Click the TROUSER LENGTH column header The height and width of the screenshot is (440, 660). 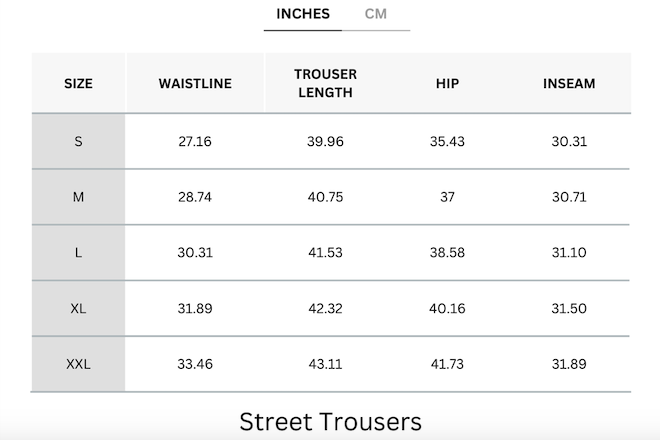325,83
